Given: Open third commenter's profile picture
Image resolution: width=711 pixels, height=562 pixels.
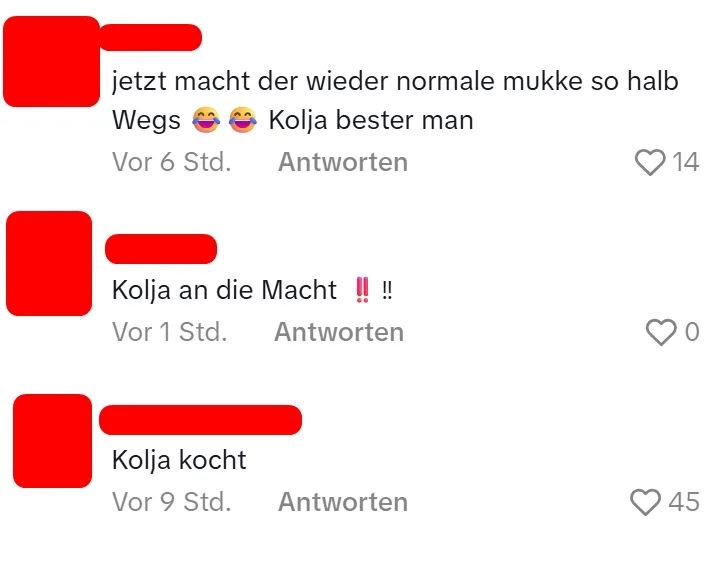Looking at the screenshot, I should click(53, 441).
